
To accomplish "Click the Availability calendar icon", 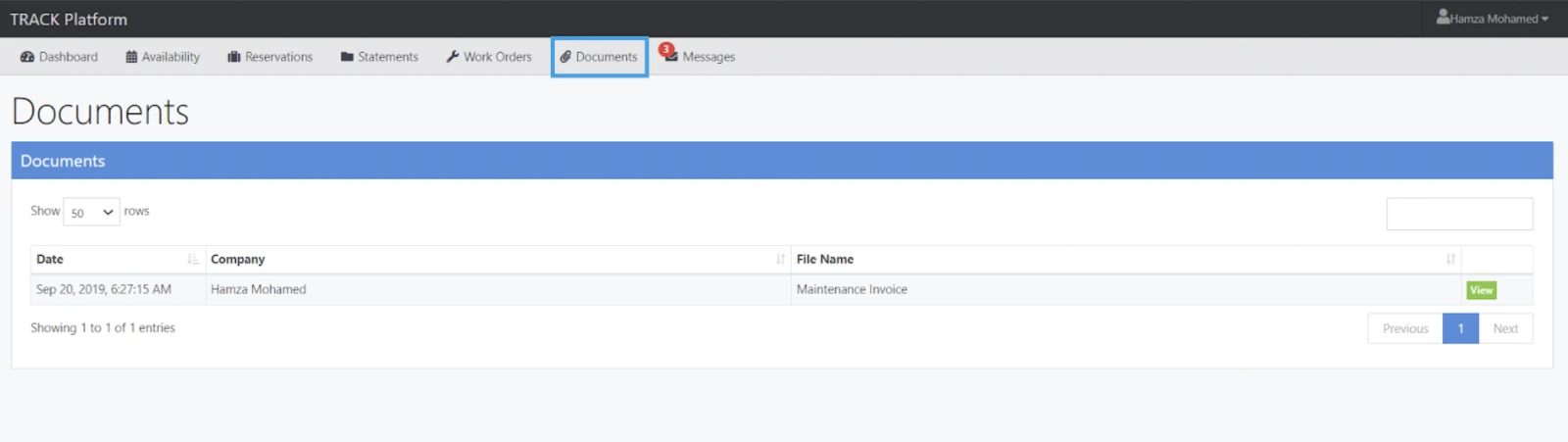I will 131,57.
